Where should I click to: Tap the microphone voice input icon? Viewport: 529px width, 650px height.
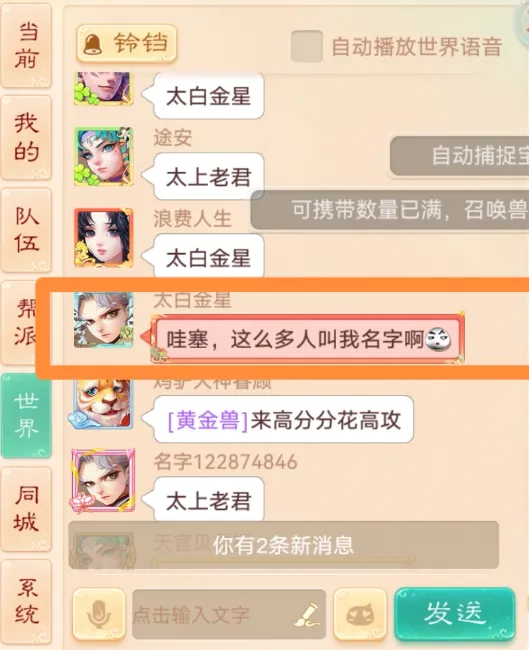[x=99, y=614]
